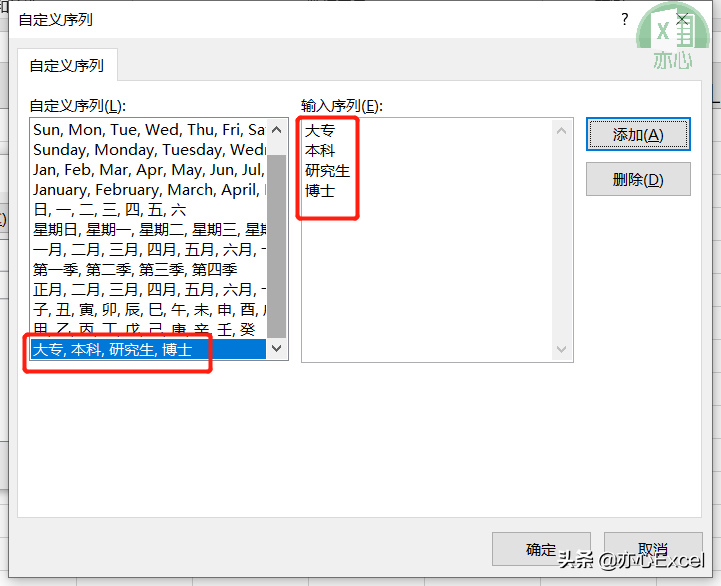Select the 第一季, 第二季 quarter list entry

point(149,270)
